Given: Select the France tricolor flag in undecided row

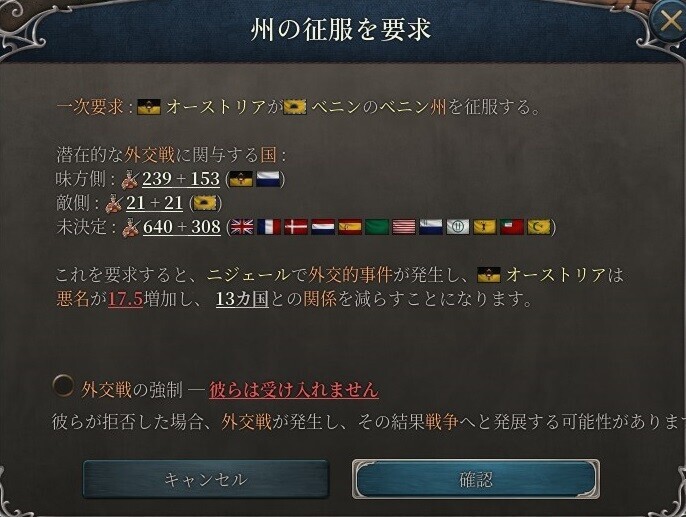Looking at the screenshot, I should point(269,227).
